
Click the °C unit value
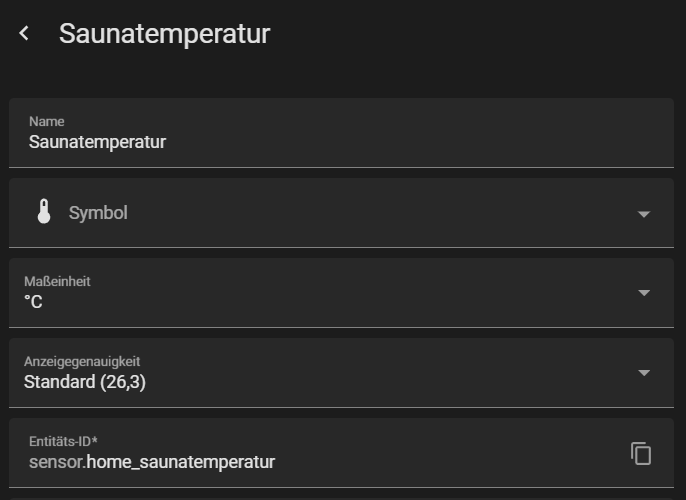(33, 302)
